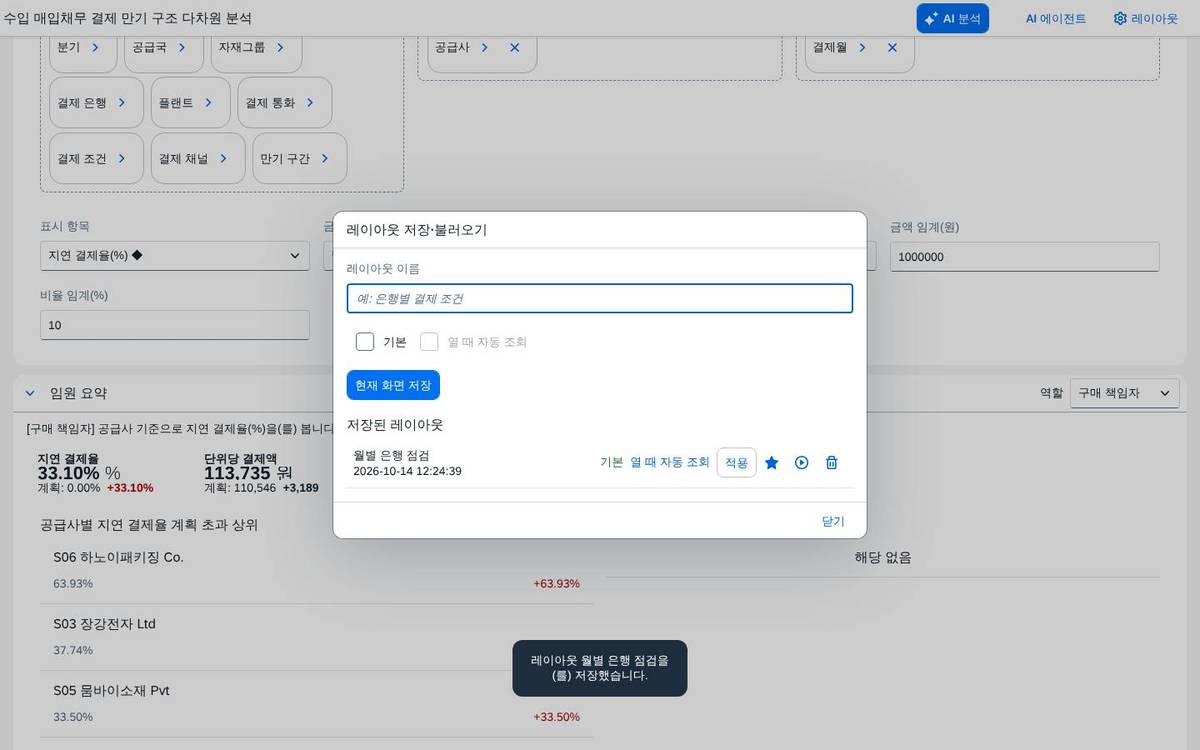Image resolution: width=1200 pixels, height=750 pixels.
Task: Close the dialog via 닫기
Action: click(833, 521)
